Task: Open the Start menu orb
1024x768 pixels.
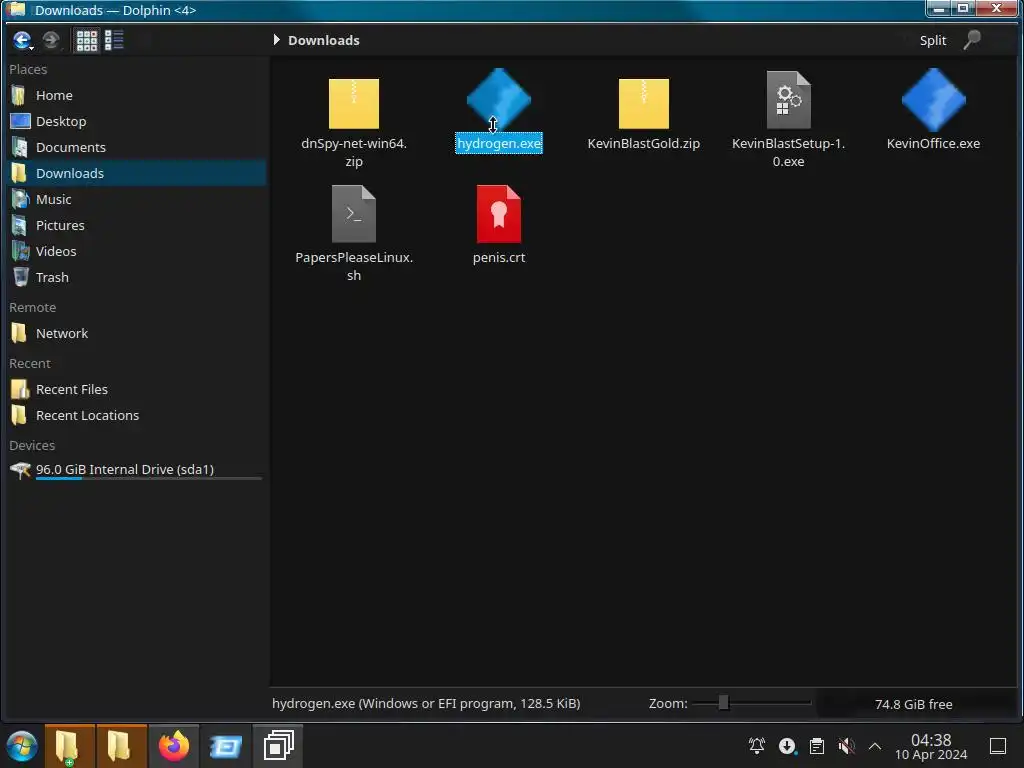Action: (22, 746)
